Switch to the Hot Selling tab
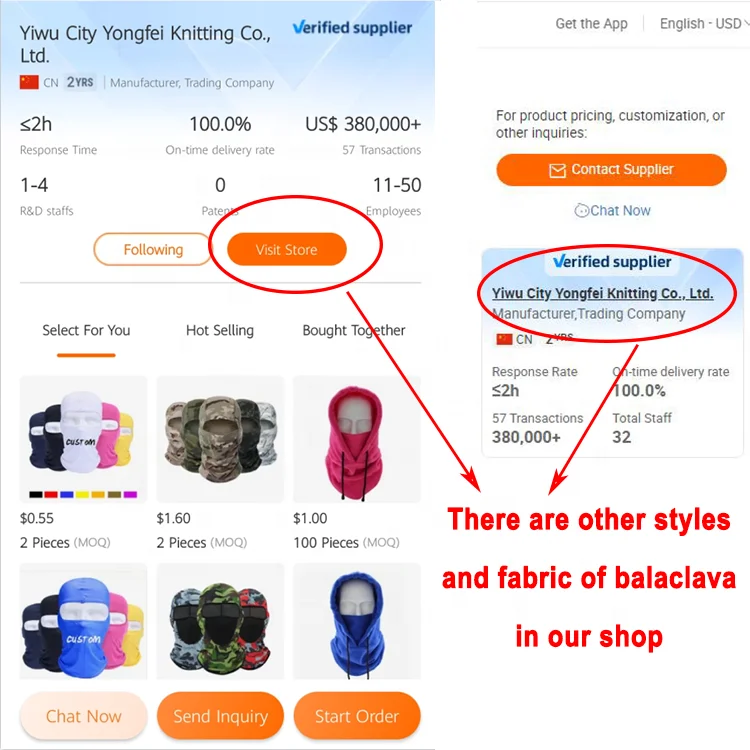This screenshot has width=750, height=750. click(x=220, y=330)
